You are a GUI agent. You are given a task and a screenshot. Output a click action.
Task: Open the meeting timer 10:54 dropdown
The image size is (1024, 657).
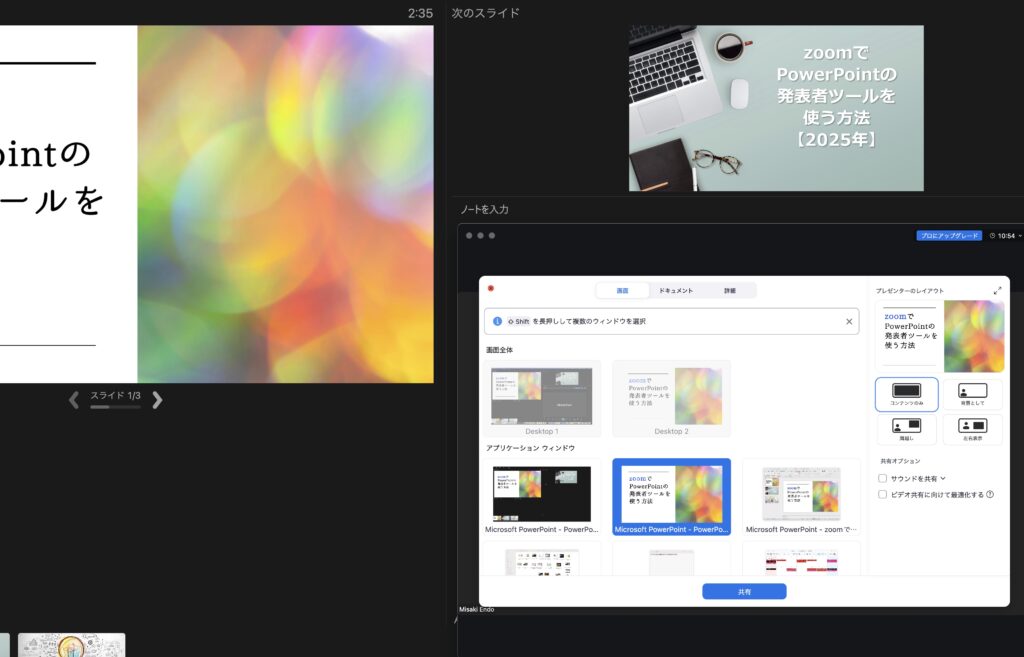1004,236
